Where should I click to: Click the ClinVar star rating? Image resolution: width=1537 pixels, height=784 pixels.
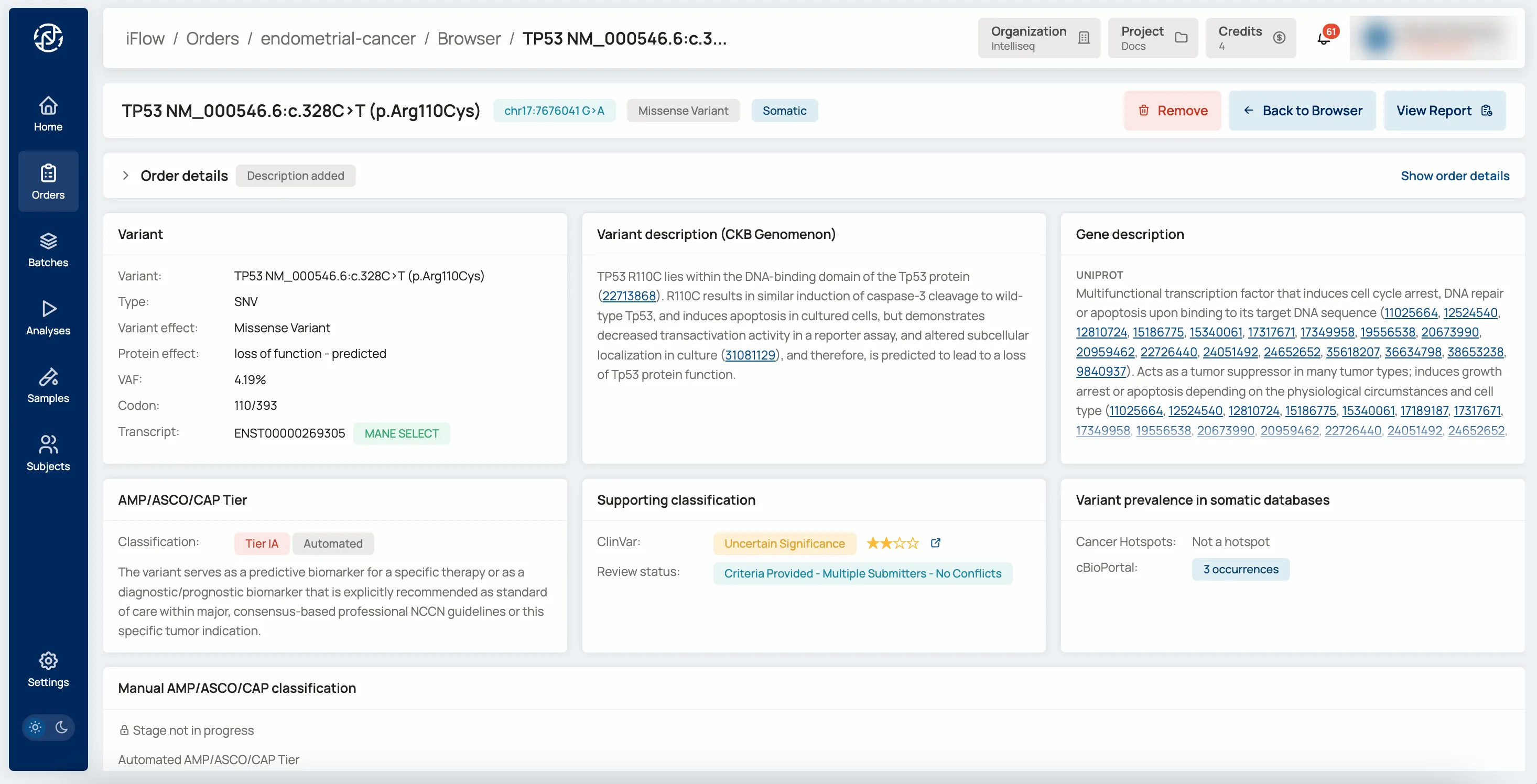tap(892, 543)
